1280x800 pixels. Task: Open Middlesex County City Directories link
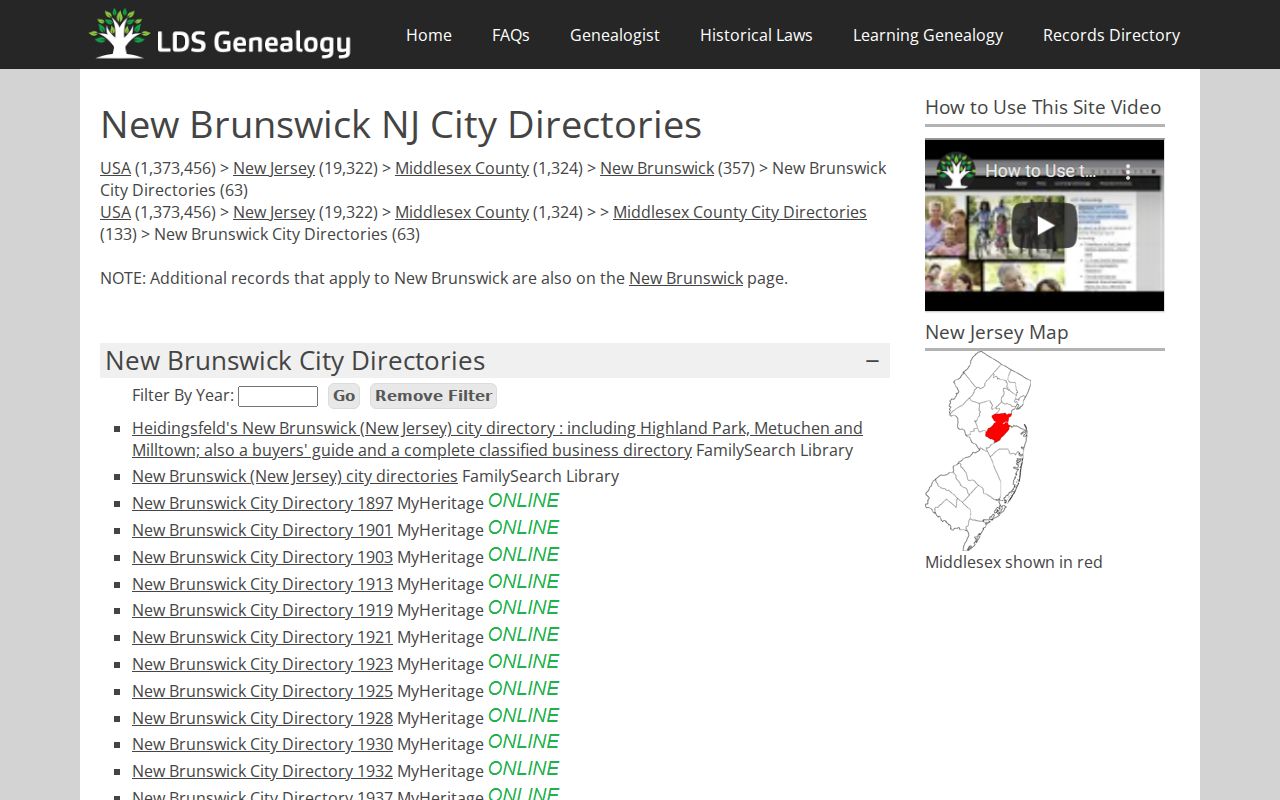(x=740, y=212)
